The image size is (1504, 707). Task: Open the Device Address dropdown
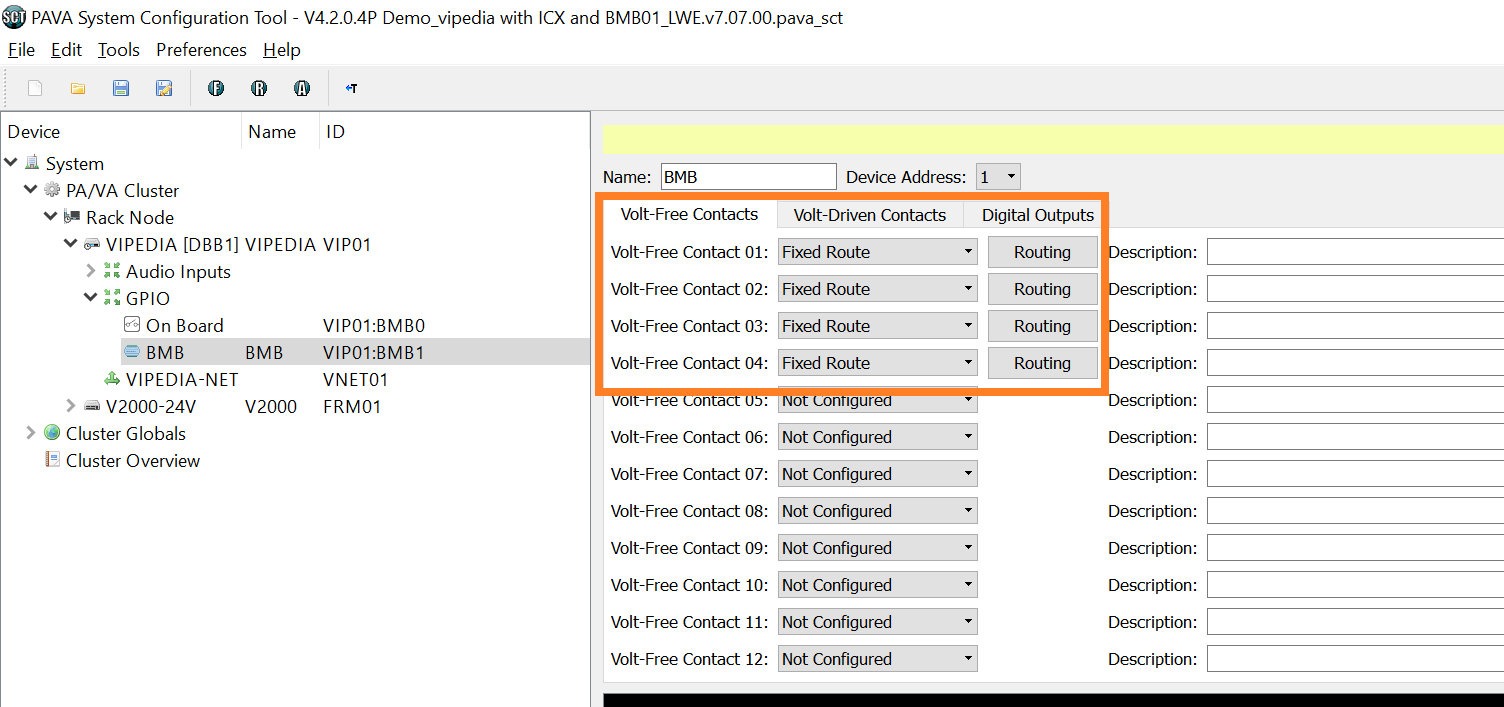(998, 177)
